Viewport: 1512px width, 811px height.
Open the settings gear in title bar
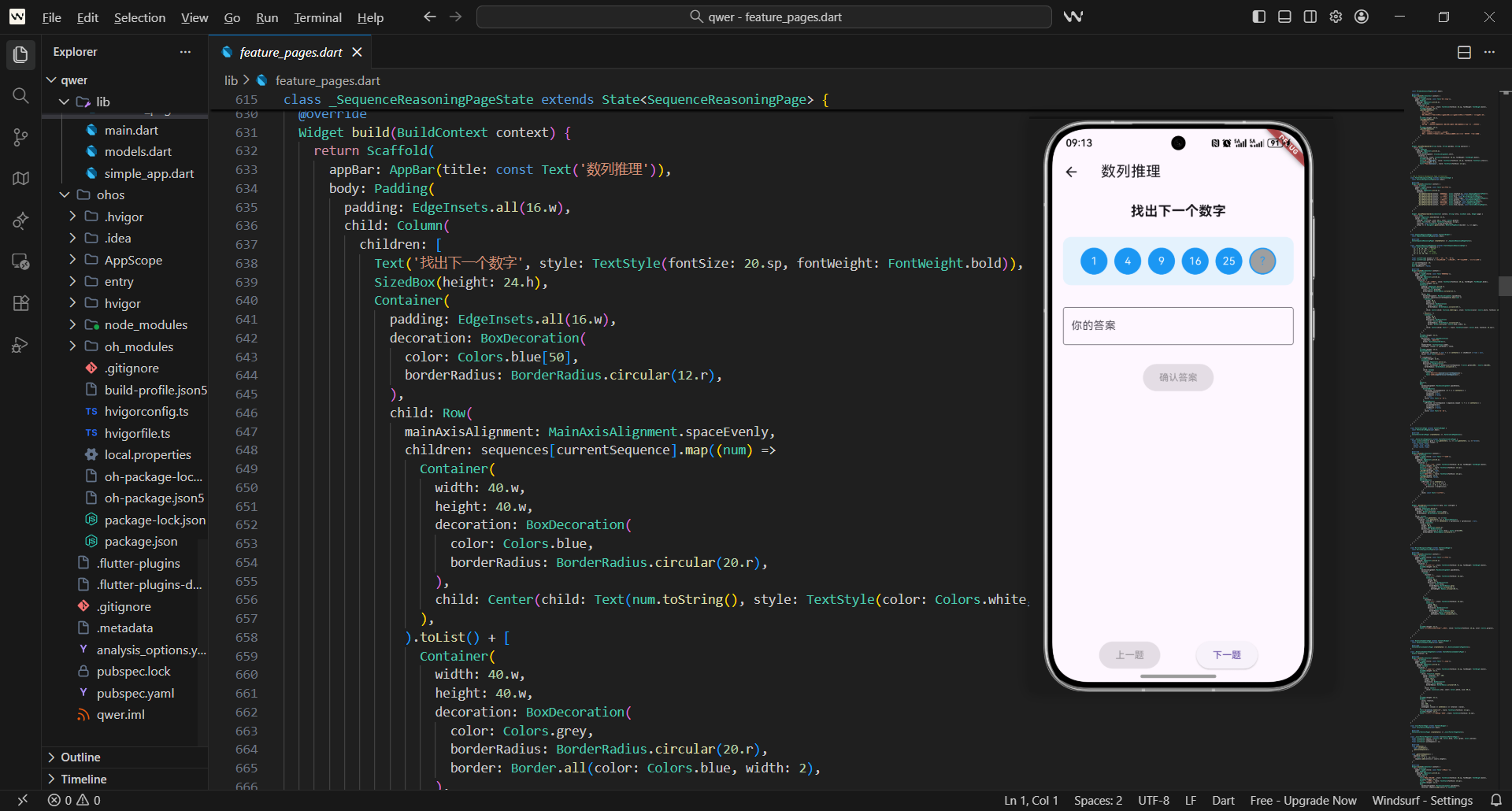pos(1336,17)
